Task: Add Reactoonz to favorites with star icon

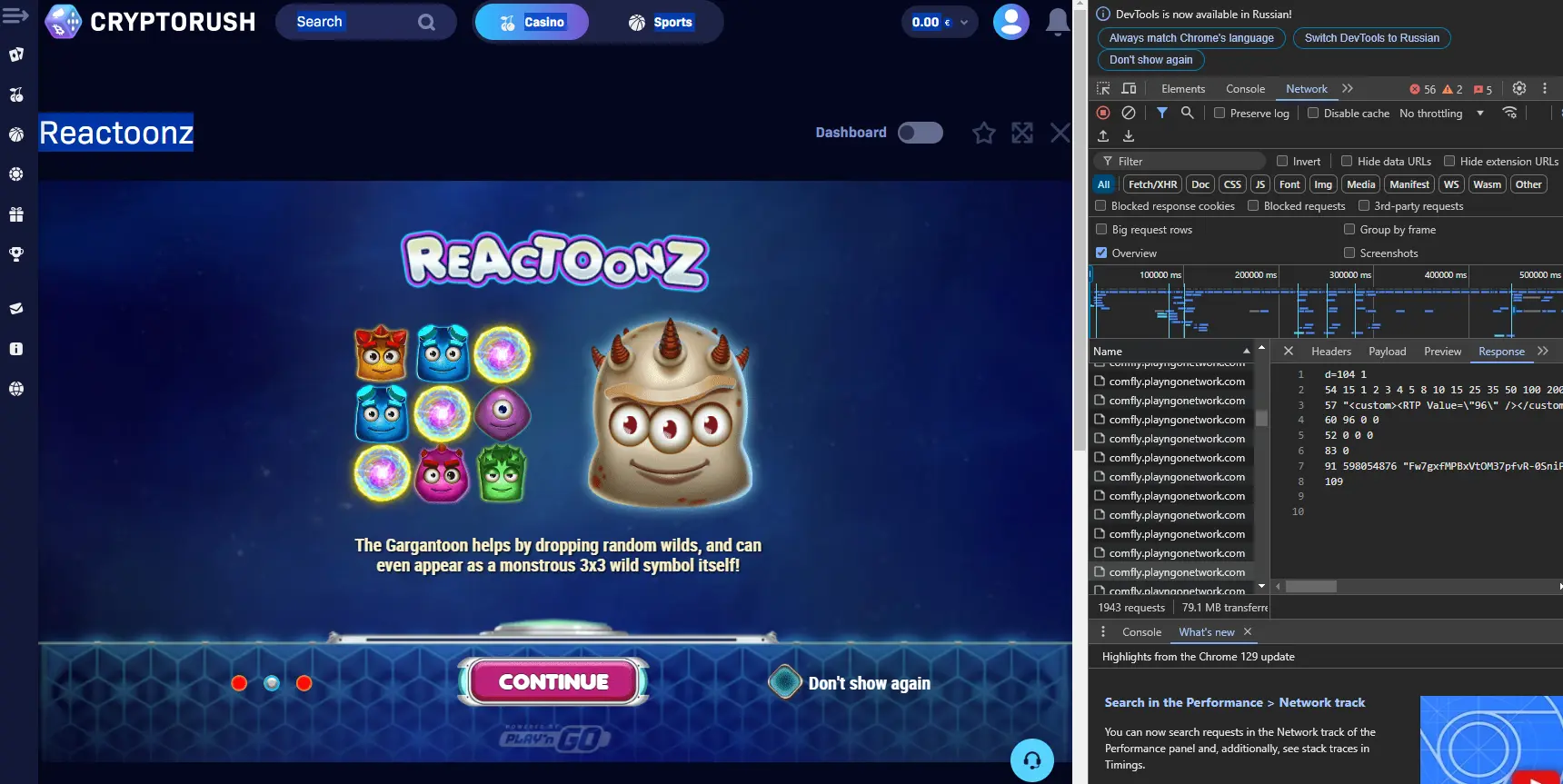Action: [x=983, y=133]
